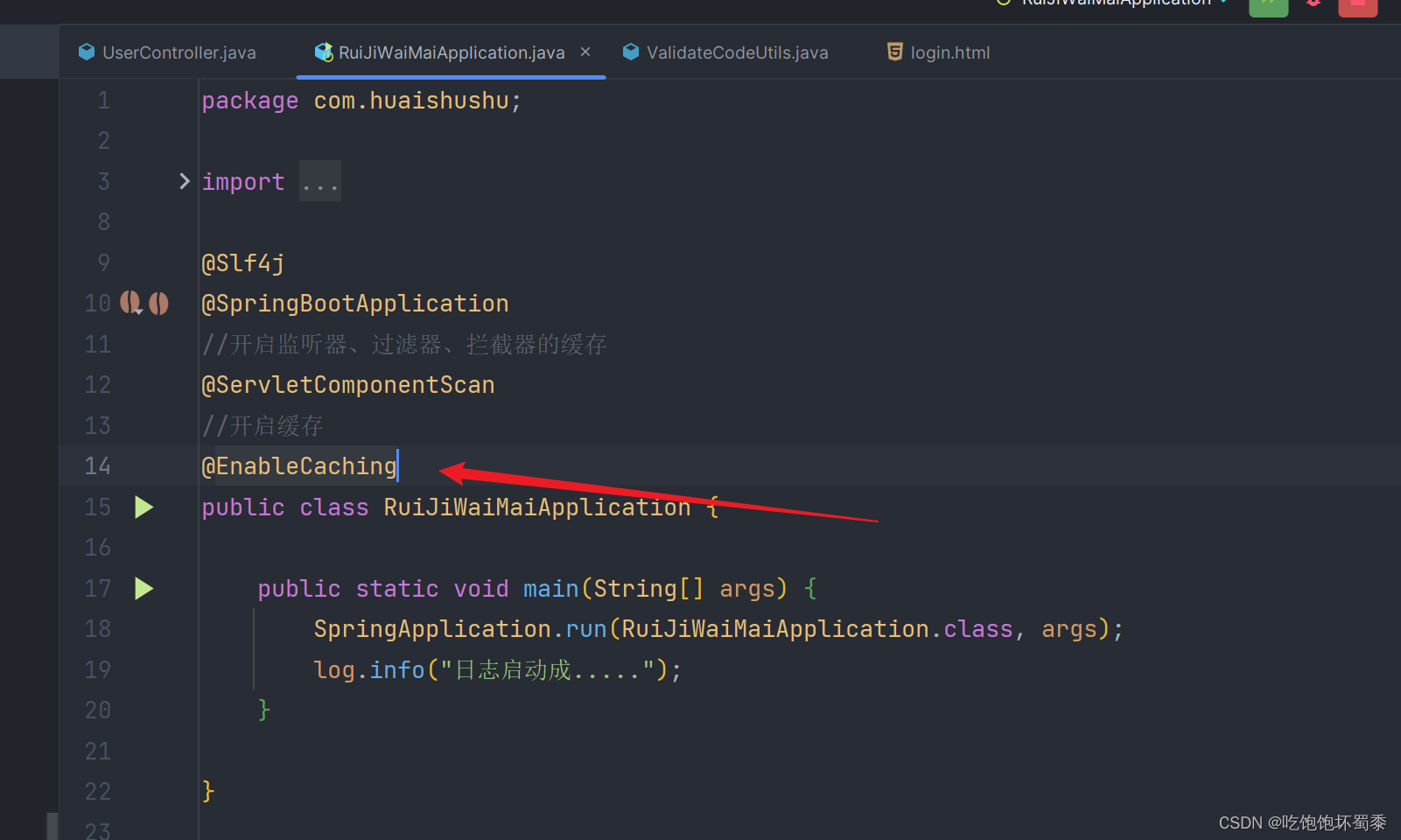Click the log.info statement
Viewport: 1401px width, 840px height.
coord(498,670)
